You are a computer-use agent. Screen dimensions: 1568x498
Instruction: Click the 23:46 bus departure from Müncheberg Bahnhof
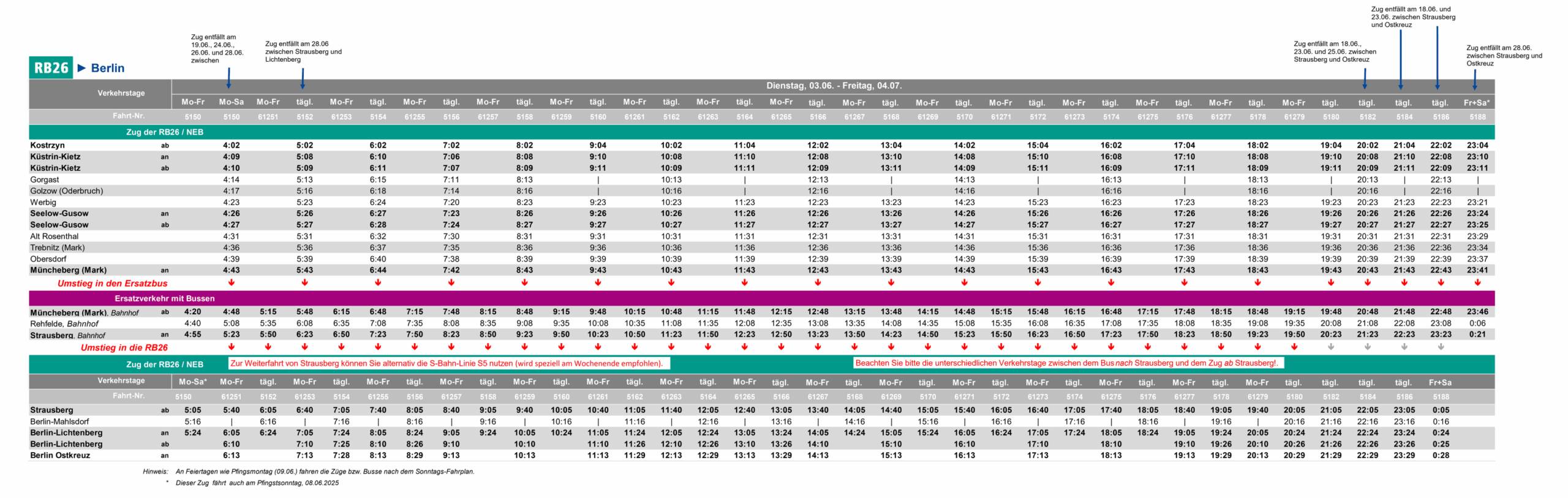1477,312
